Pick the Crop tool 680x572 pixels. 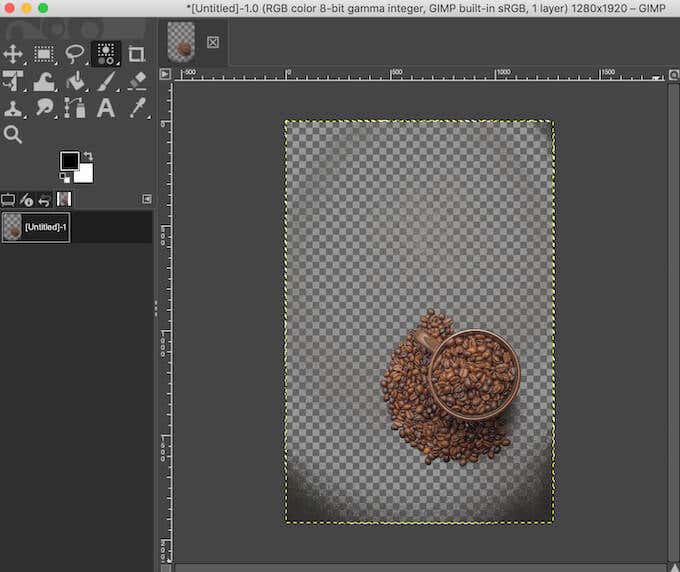pyautogui.click(x=136, y=53)
